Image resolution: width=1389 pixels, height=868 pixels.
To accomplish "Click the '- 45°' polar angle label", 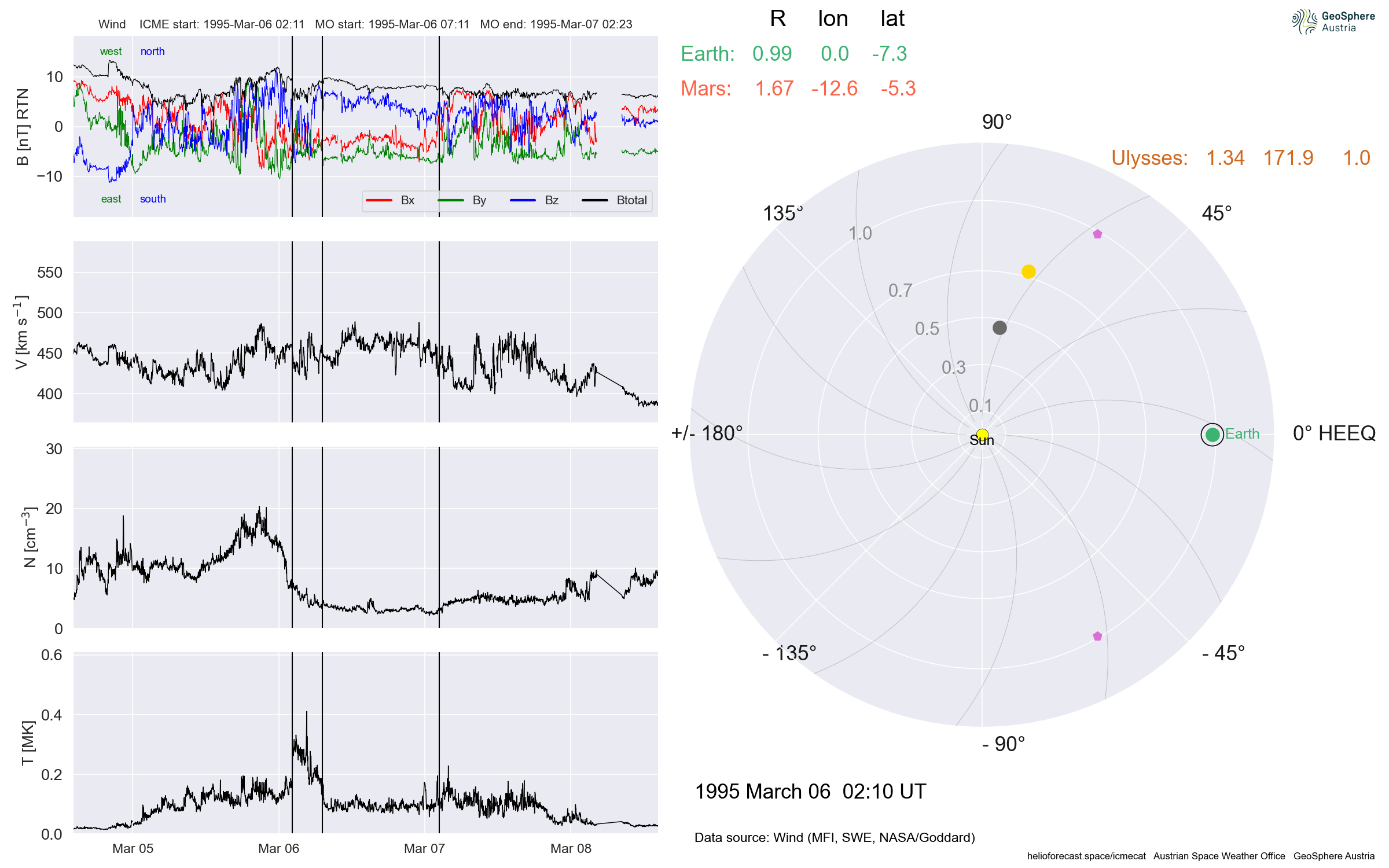I will pos(1223,653).
